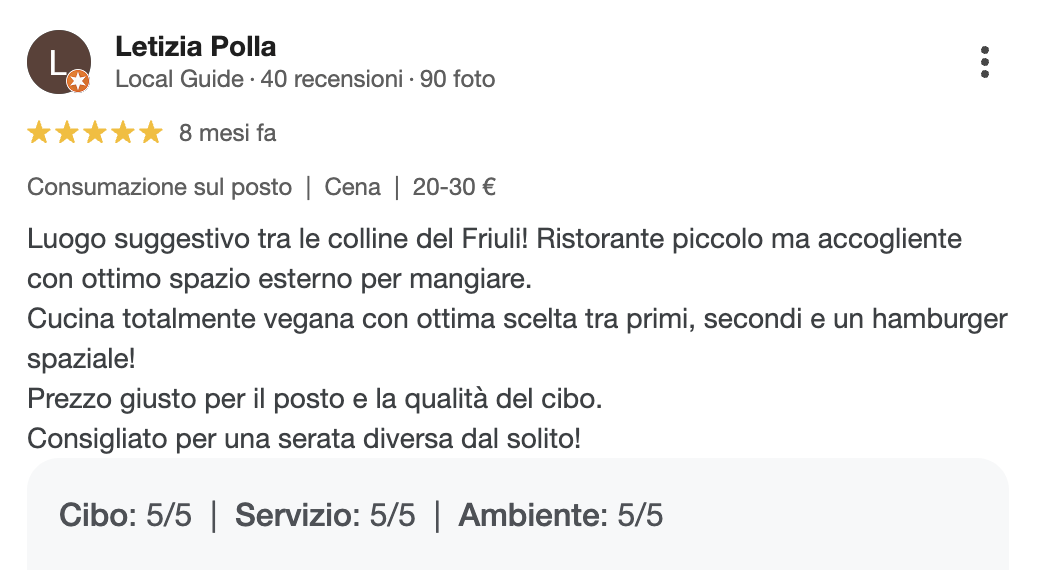Click Letizia Polla's profile avatar
The image size is (1037, 570).
pyautogui.click(x=58, y=62)
